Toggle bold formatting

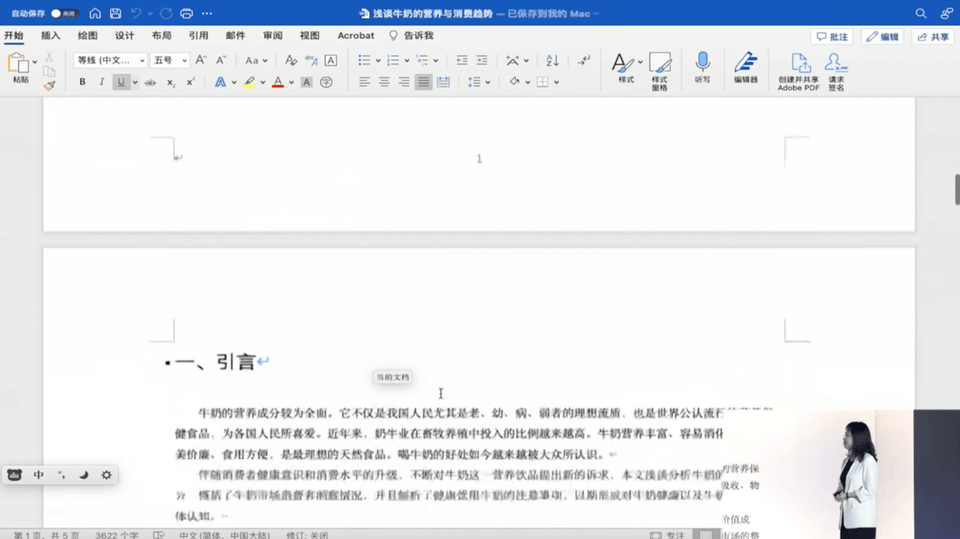(x=82, y=82)
